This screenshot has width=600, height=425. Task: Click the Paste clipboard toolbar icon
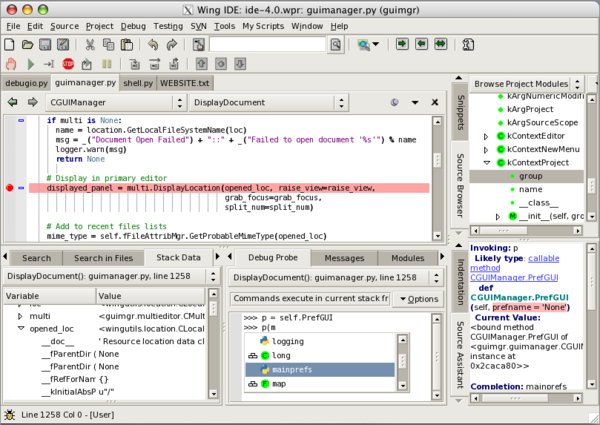pos(127,45)
